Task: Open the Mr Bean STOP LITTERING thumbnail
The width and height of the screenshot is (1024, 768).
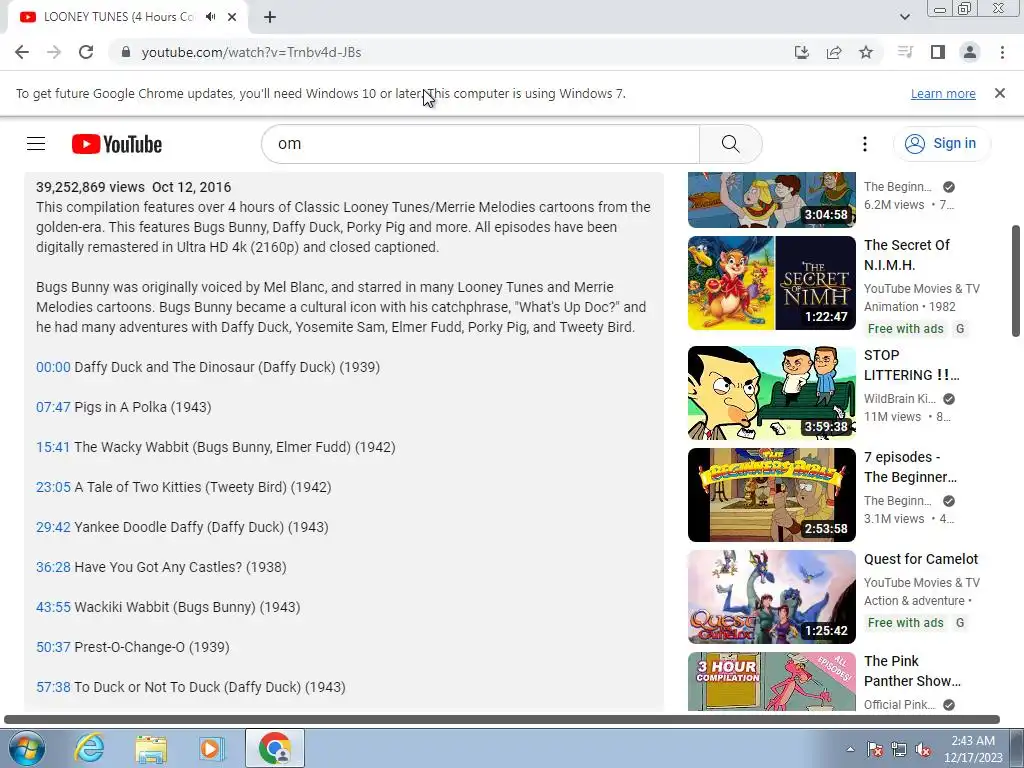Action: coord(771,392)
